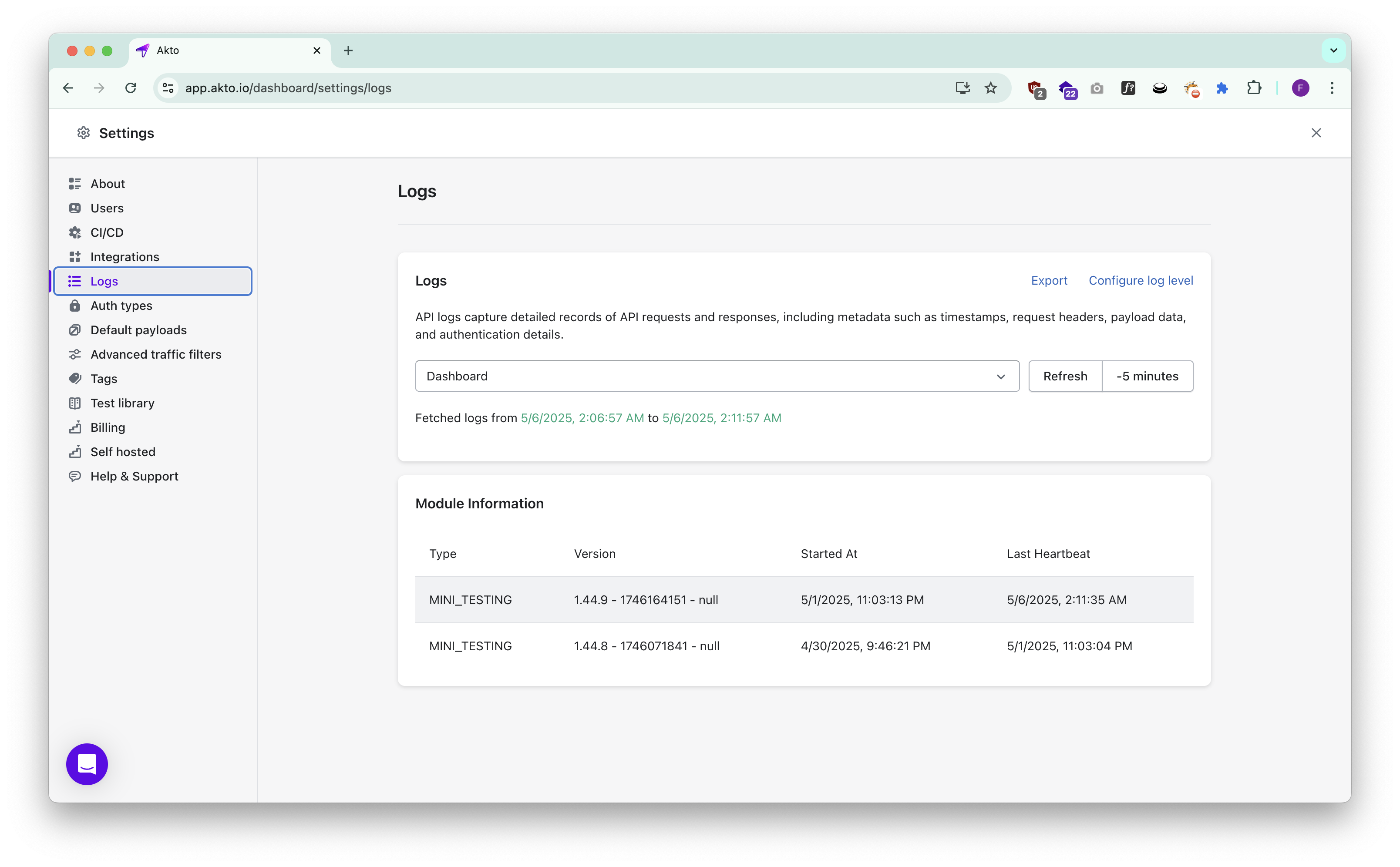
Task: Click the Test library book icon
Action: click(x=74, y=403)
